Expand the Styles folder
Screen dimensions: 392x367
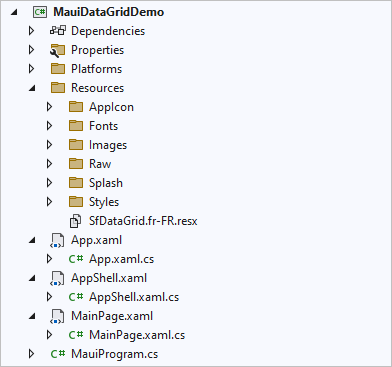[x=50, y=202]
